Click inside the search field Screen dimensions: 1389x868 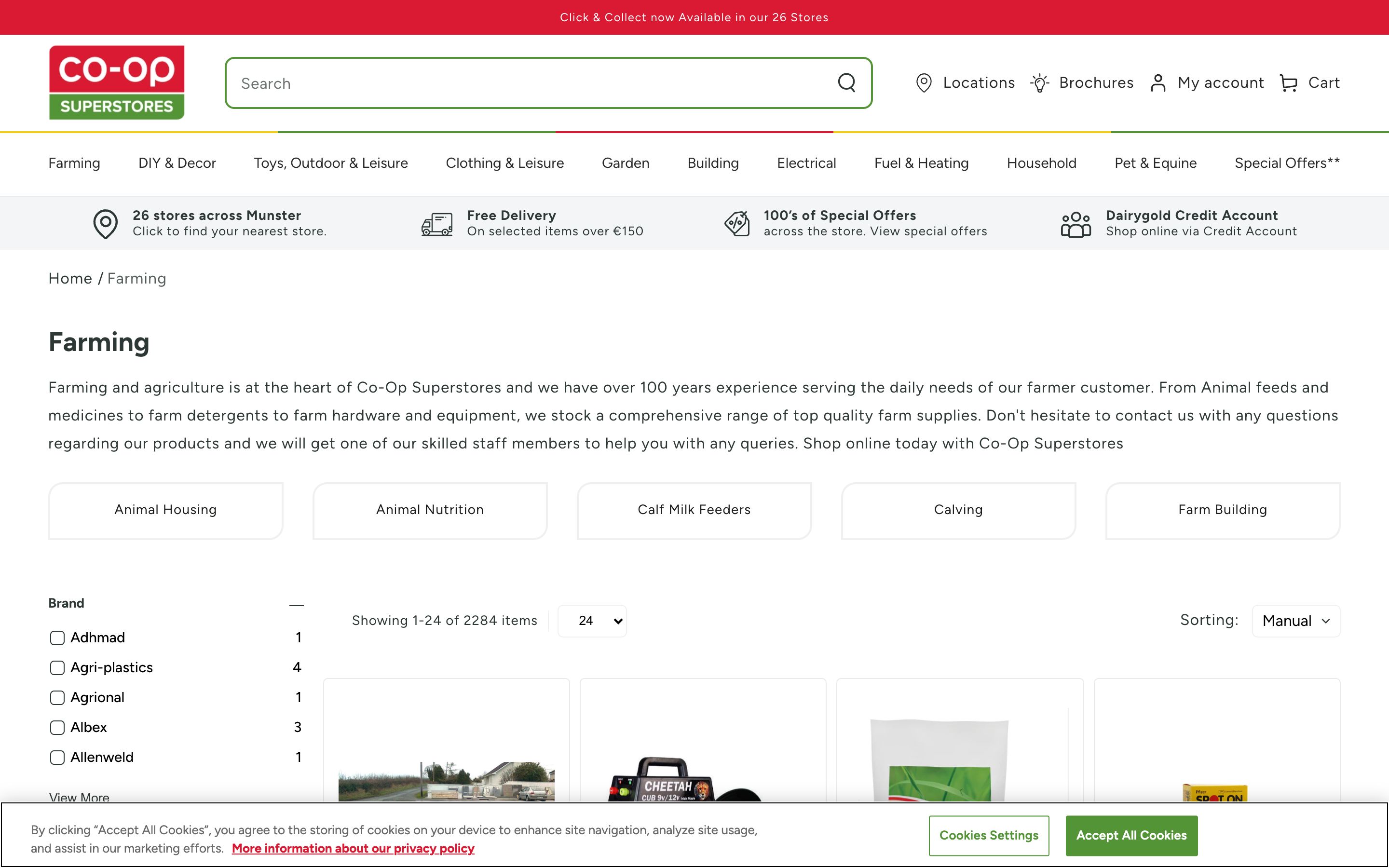coord(517,83)
